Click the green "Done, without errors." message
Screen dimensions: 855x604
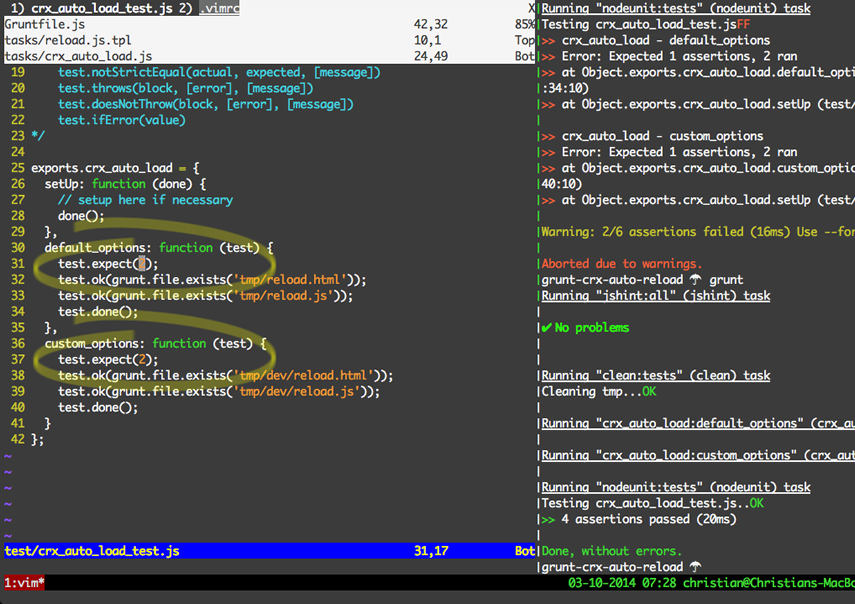tap(612, 551)
